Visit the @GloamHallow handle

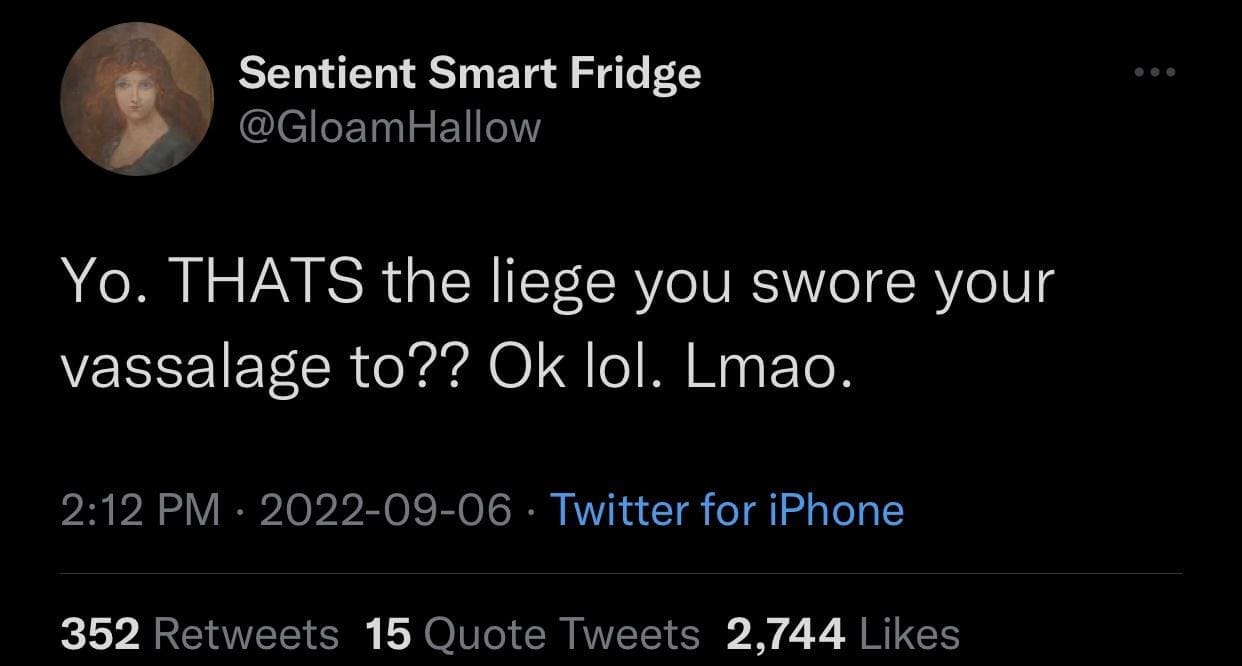tap(389, 127)
